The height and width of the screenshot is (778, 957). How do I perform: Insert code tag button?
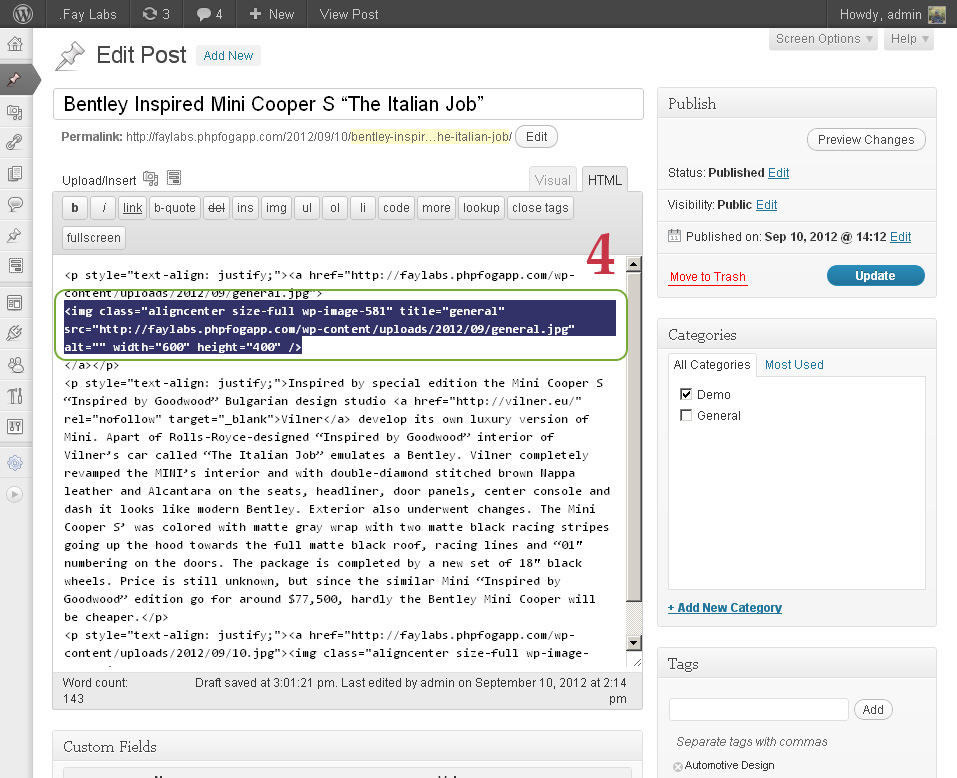396,208
